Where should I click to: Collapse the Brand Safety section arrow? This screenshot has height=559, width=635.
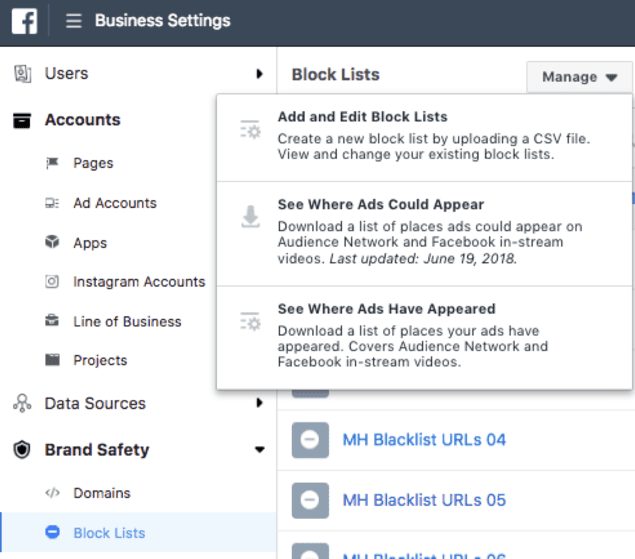click(259, 450)
